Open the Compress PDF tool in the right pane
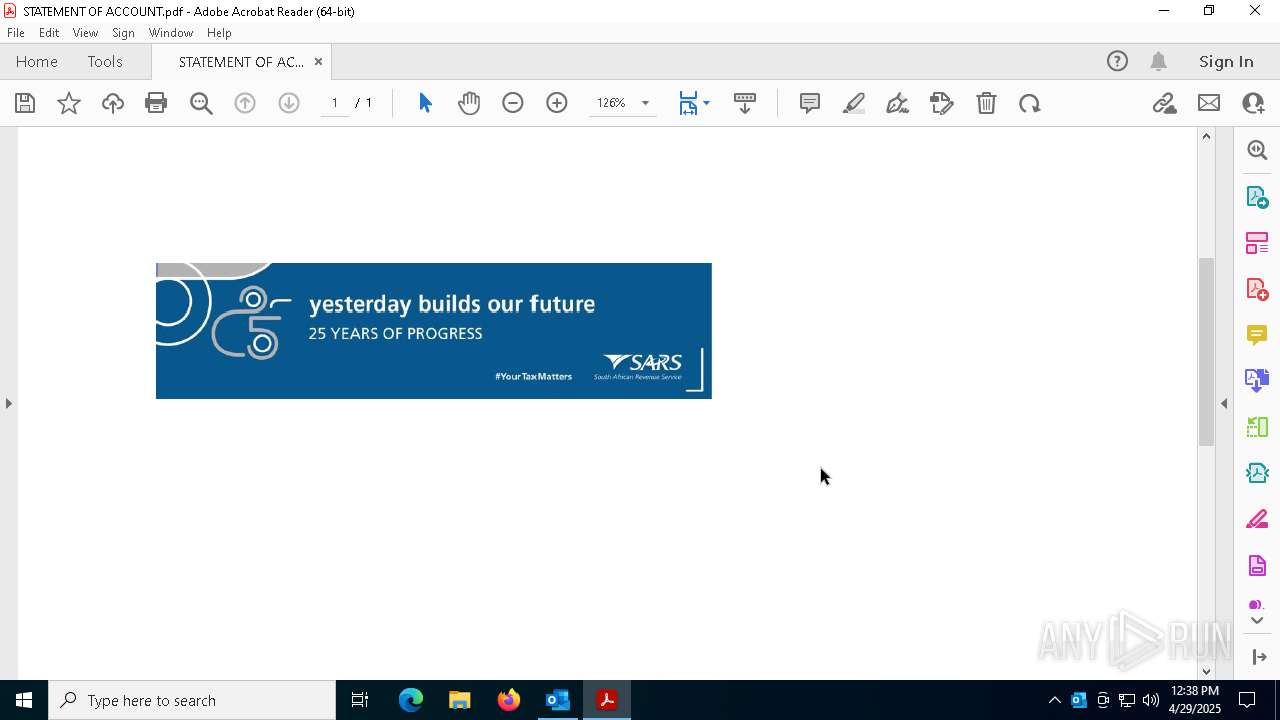Image resolution: width=1280 pixels, height=720 pixels. tap(1257, 473)
